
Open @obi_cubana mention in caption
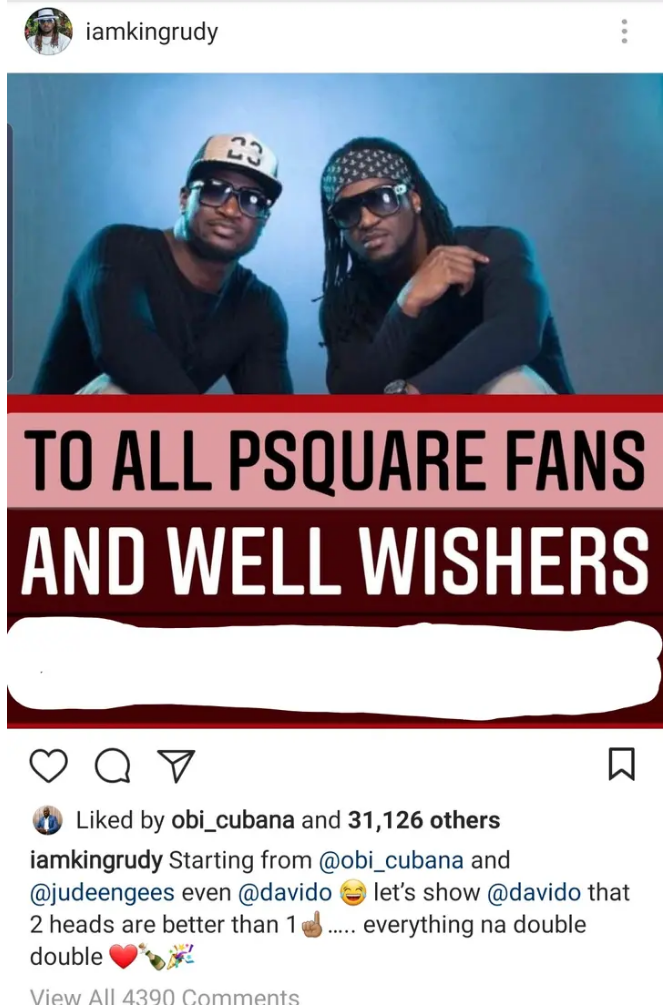click(391, 860)
